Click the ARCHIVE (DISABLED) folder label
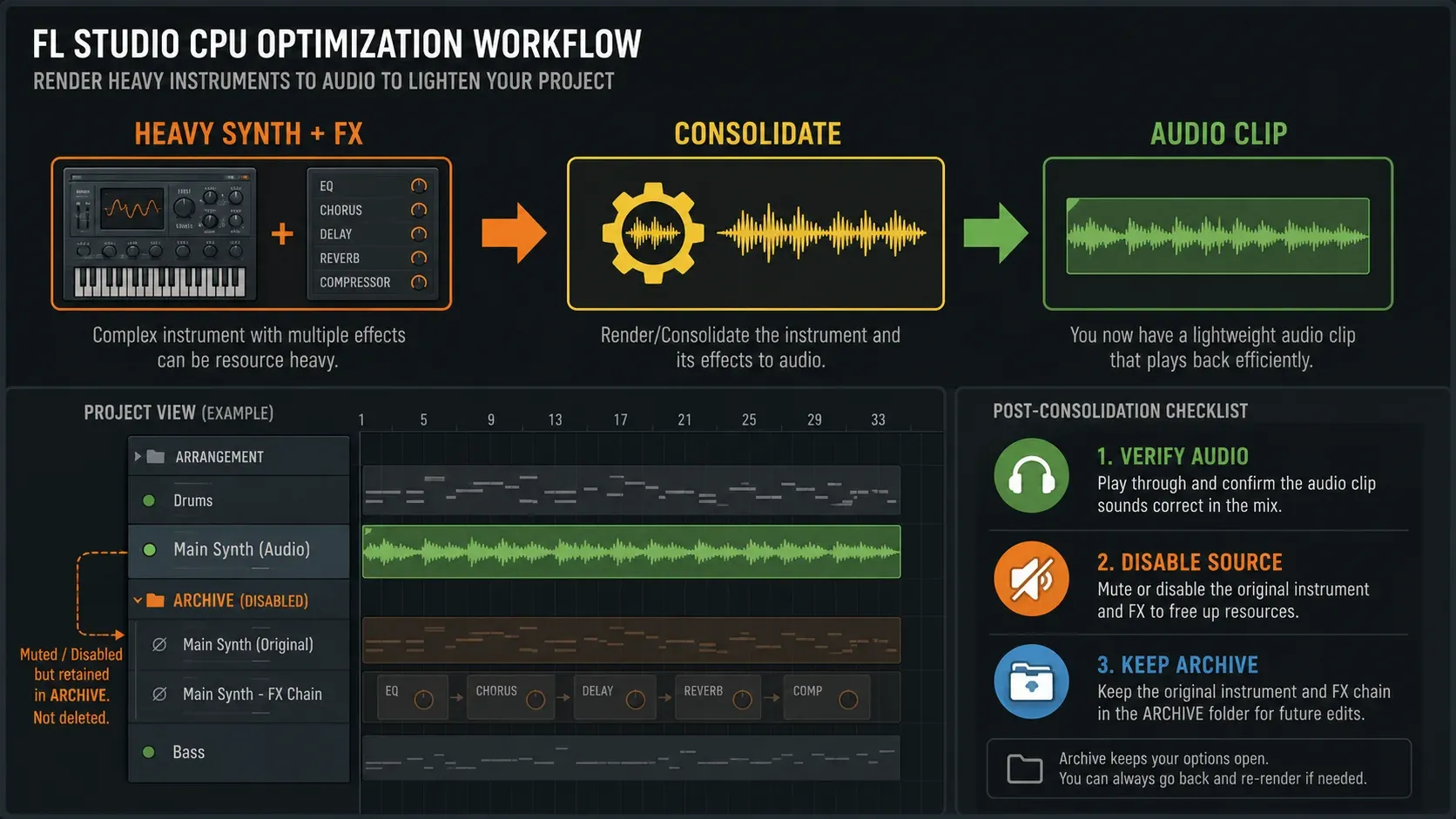1456x819 pixels. click(x=240, y=601)
